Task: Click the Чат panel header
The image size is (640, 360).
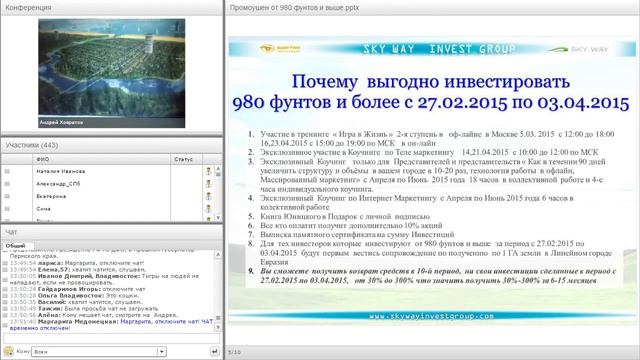Action: (112, 232)
